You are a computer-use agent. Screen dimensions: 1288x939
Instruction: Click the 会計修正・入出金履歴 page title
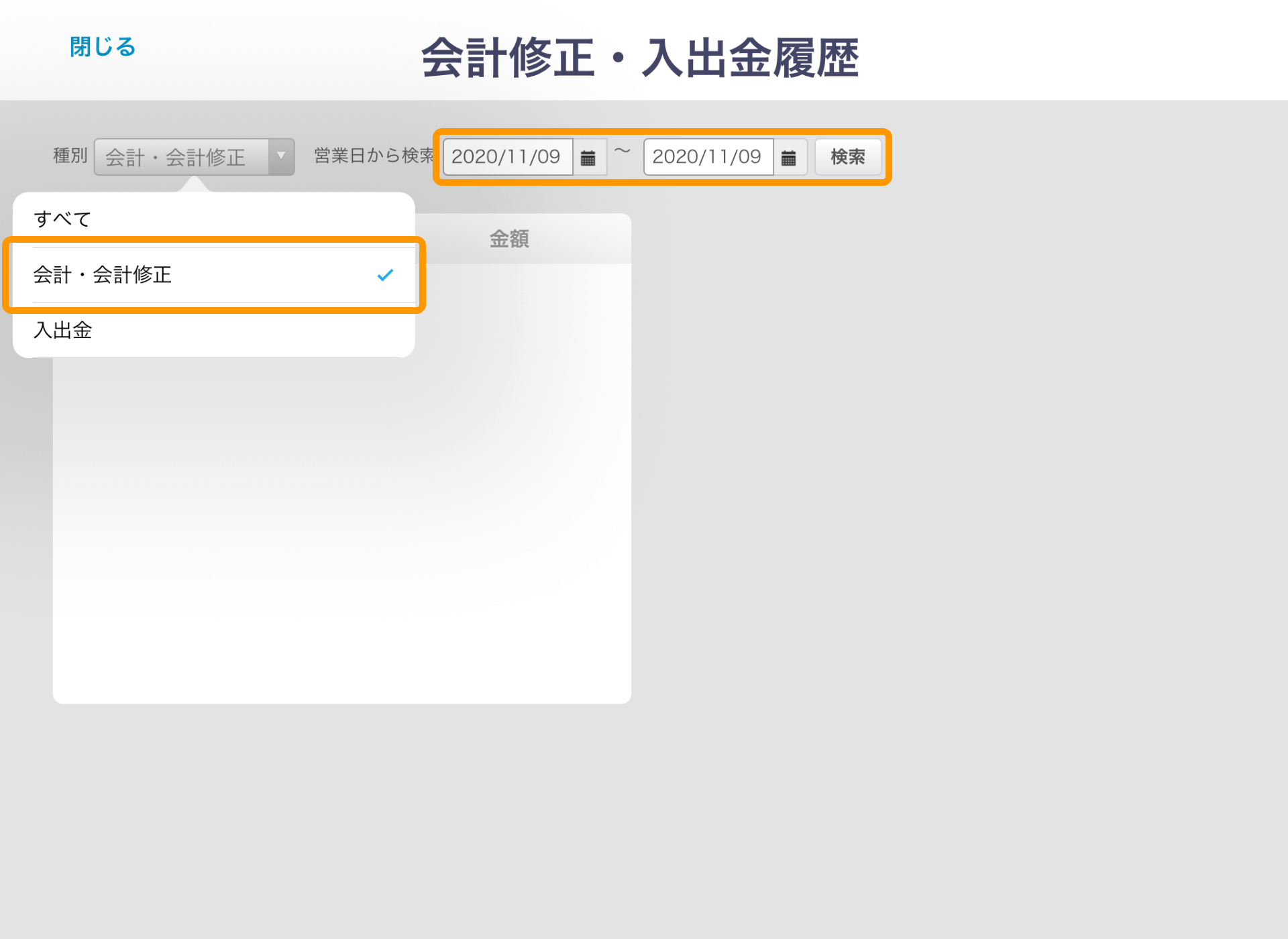point(639,58)
